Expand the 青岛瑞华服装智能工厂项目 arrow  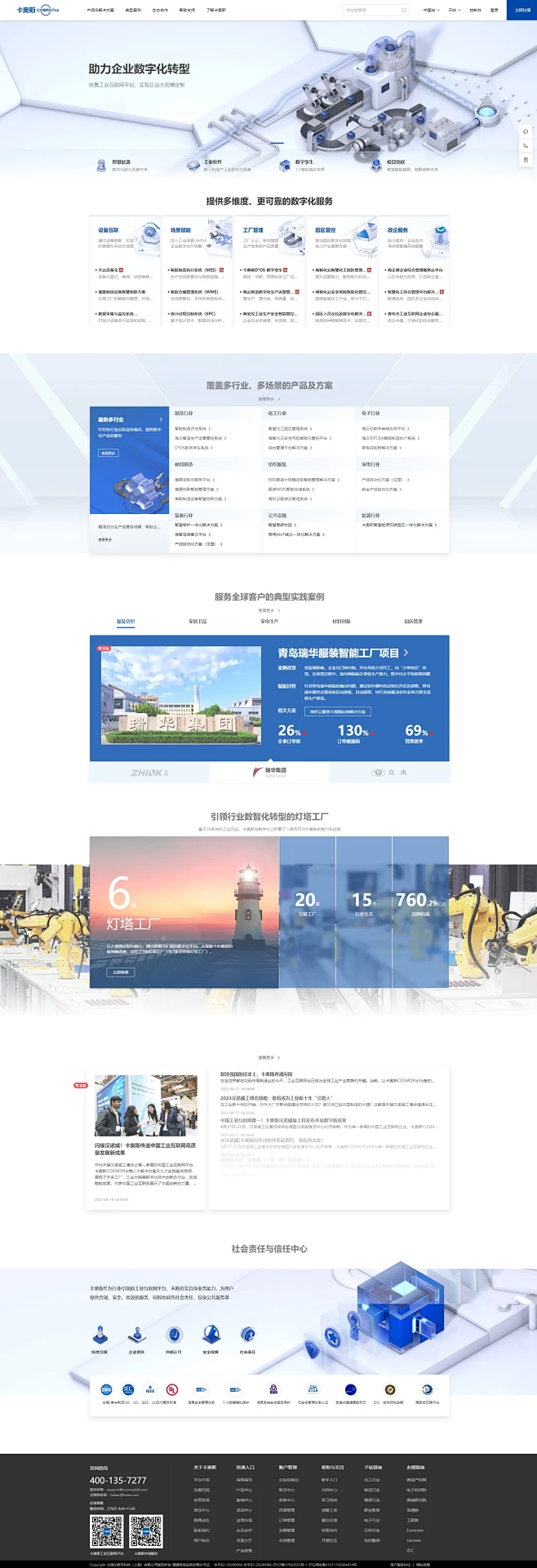tap(406, 653)
